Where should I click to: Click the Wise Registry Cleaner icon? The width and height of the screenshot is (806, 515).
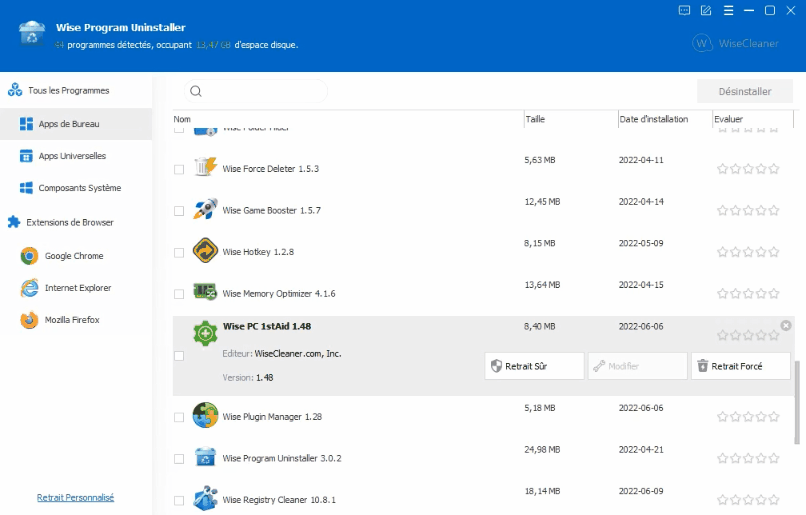pos(205,498)
